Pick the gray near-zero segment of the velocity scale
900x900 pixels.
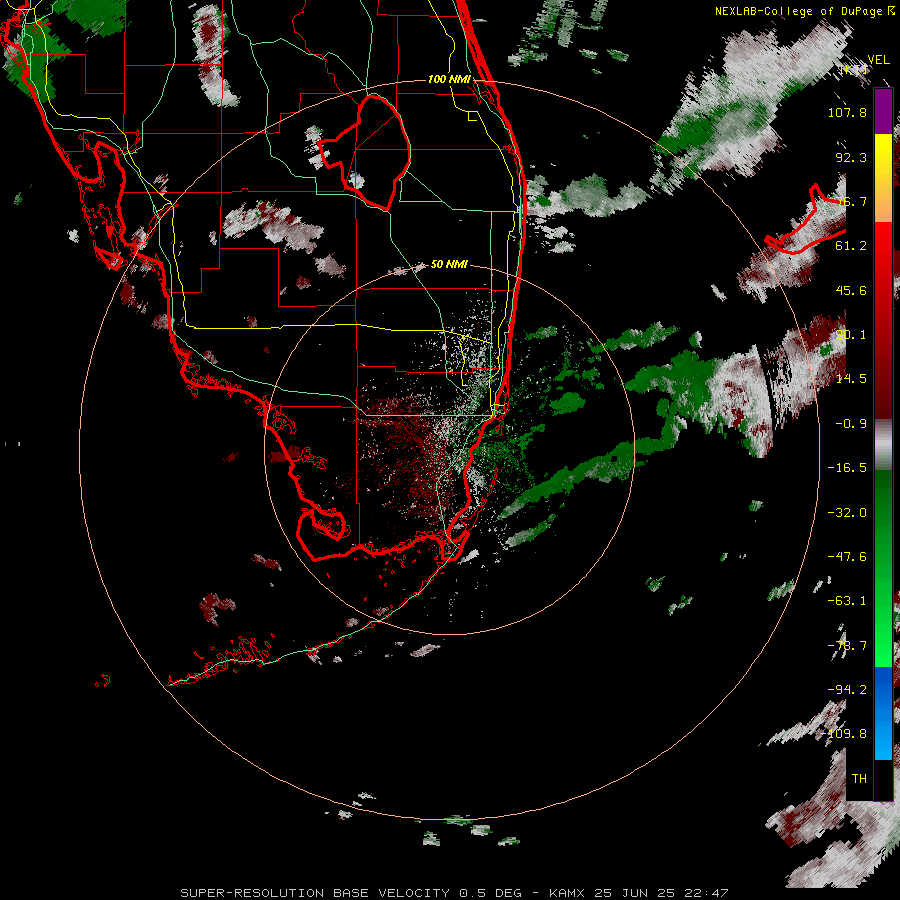pyautogui.click(x=883, y=445)
